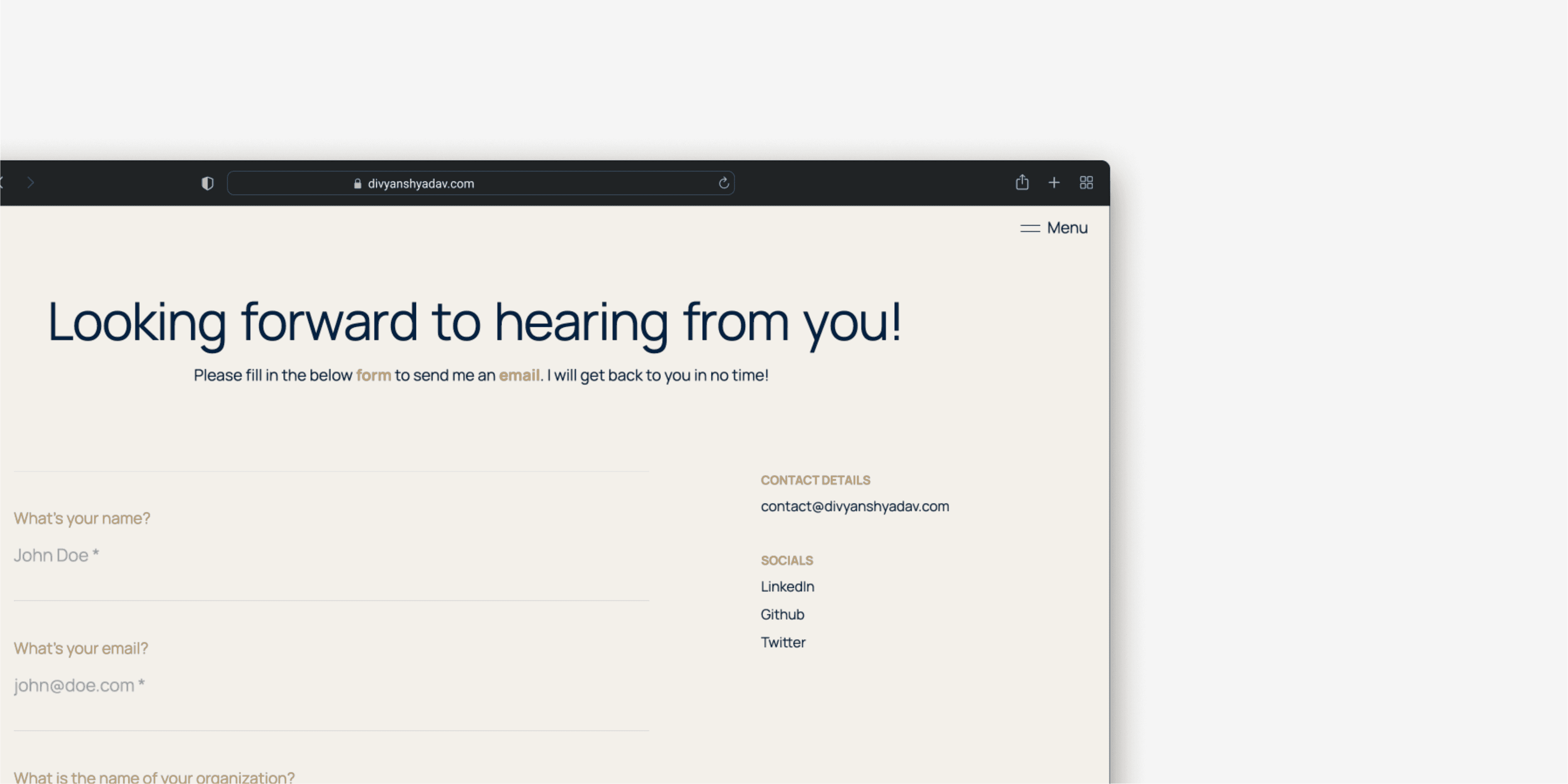
Task: Open the hamburger Menu
Action: pyautogui.click(x=1054, y=228)
